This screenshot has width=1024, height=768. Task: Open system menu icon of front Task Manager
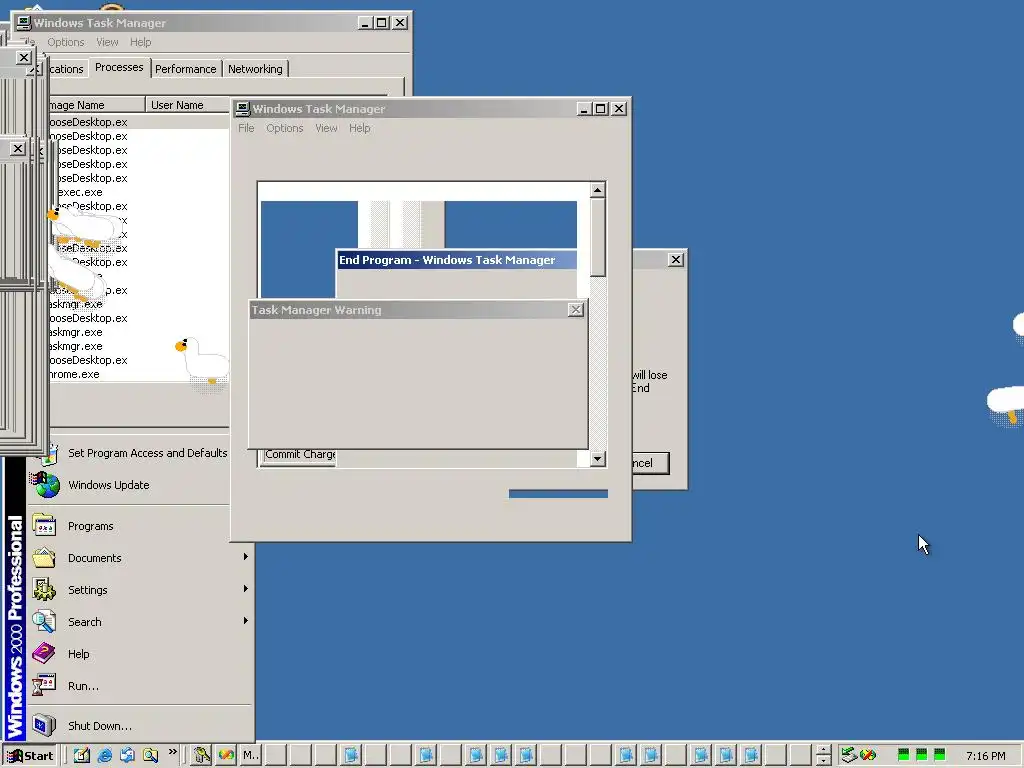[242, 108]
